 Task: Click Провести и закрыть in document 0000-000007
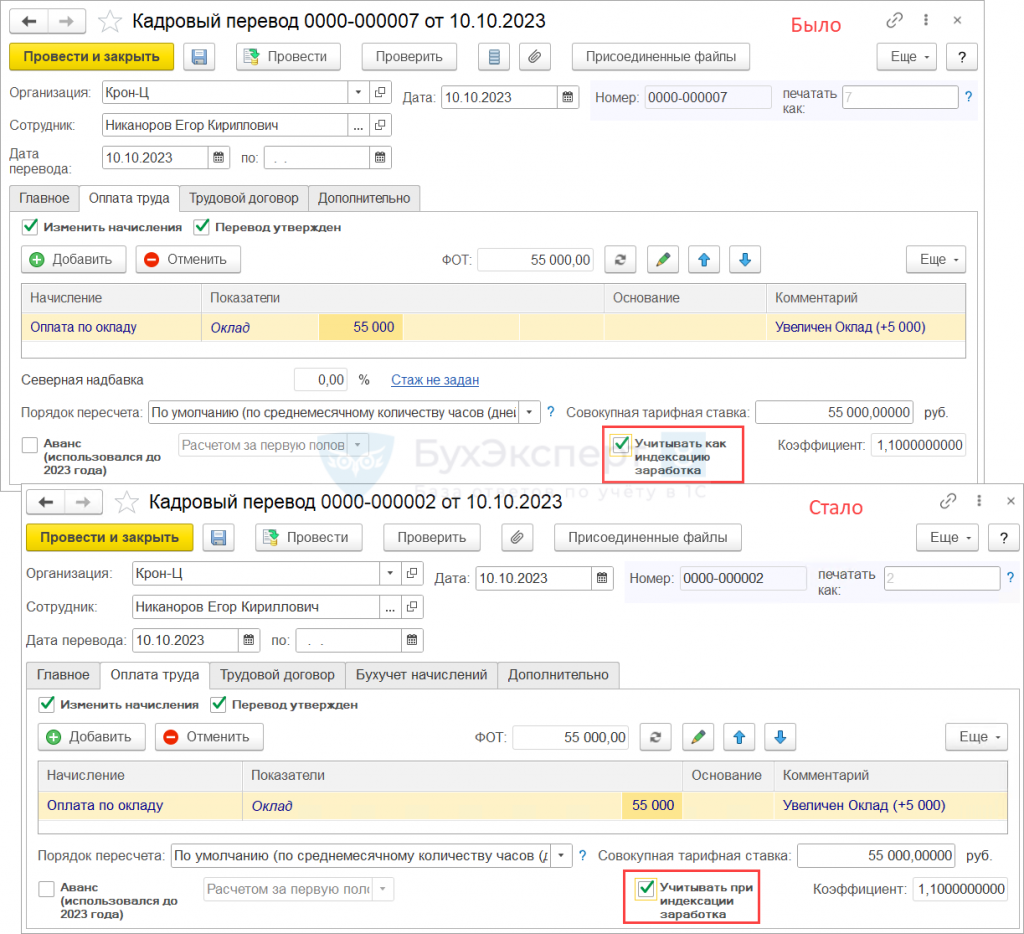pyautogui.click(x=92, y=57)
